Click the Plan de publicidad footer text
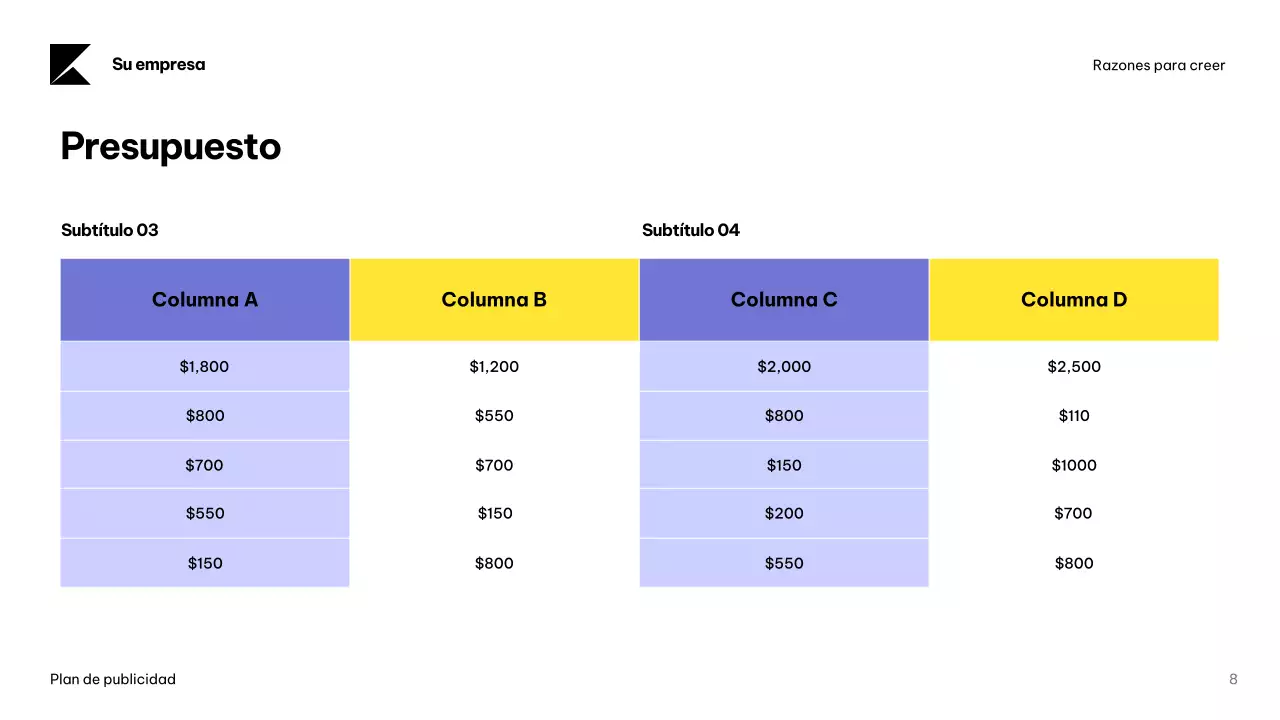The width and height of the screenshot is (1280, 720). (113, 680)
